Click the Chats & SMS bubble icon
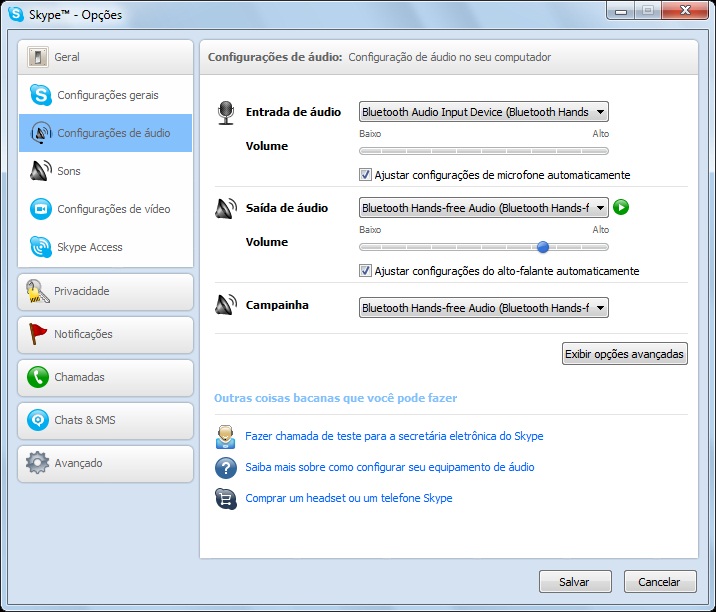The width and height of the screenshot is (716, 612). click(37, 420)
